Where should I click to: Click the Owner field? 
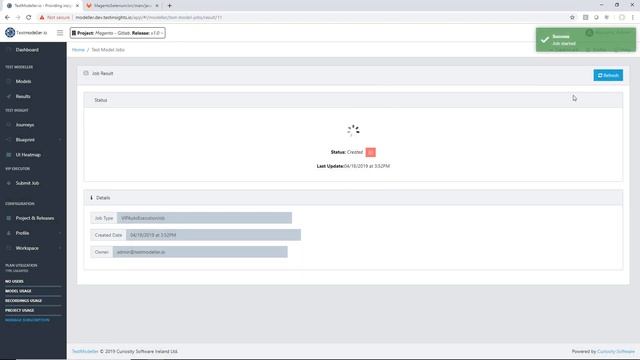[x=200, y=252]
